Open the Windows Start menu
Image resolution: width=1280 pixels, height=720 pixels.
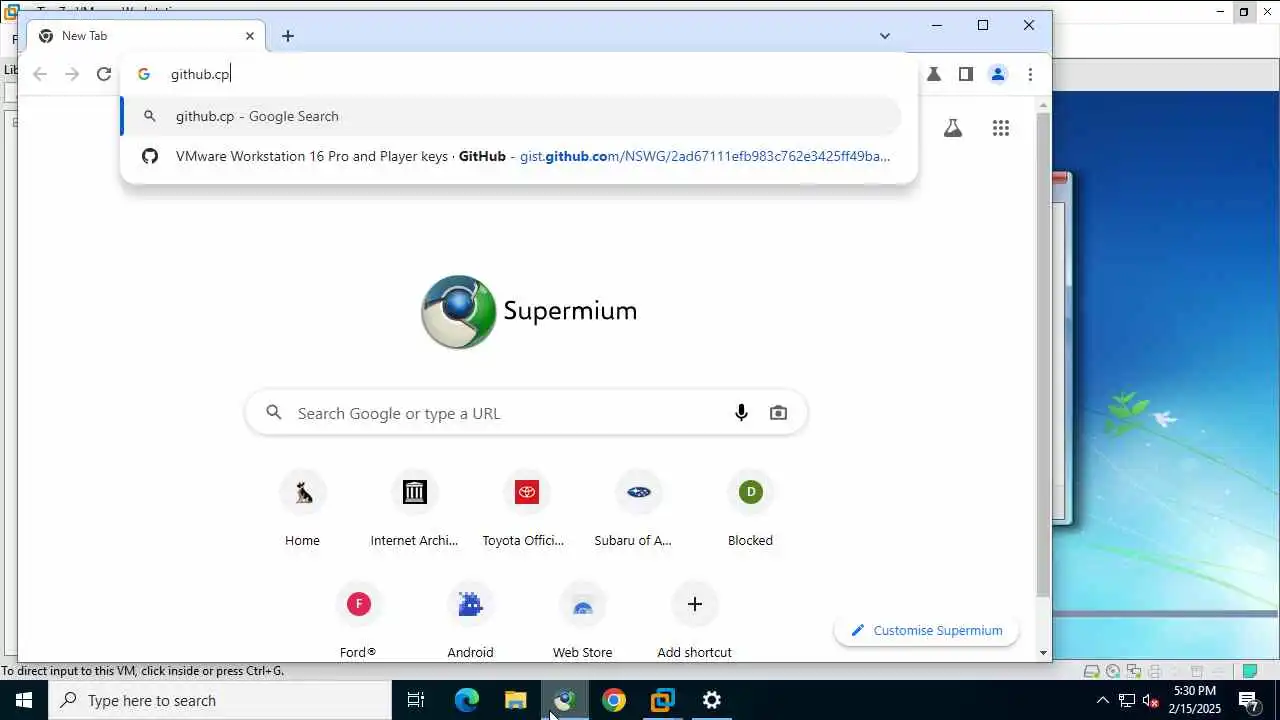pyautogui.click(x=24, y=700)
